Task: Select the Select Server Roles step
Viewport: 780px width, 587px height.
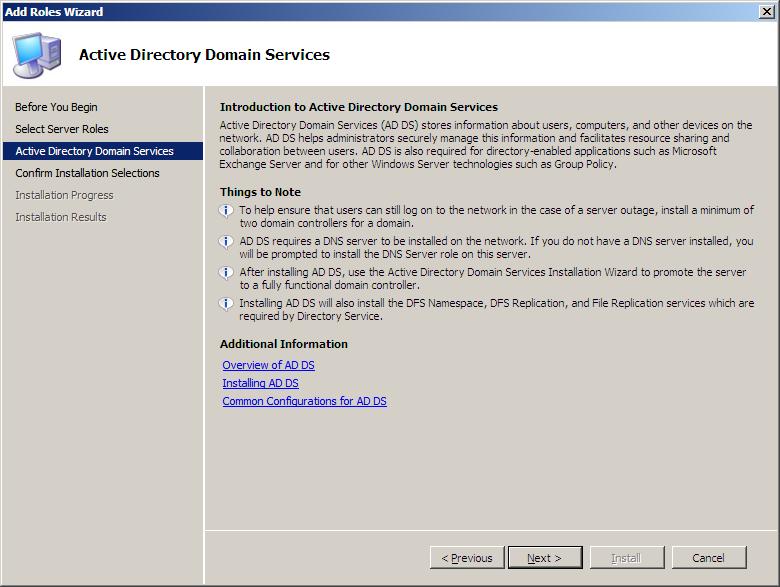Action: click(62, 129)
